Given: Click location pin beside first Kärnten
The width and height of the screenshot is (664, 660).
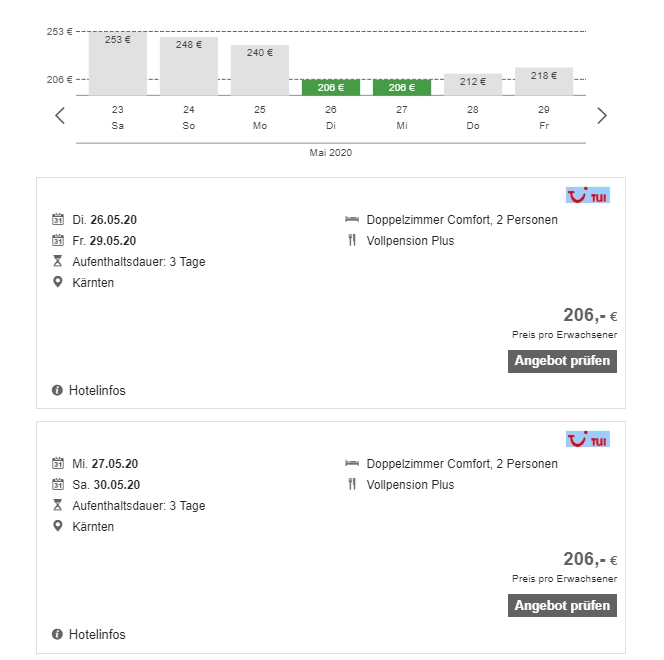Looking at the screenshot, I should (58, 282).
